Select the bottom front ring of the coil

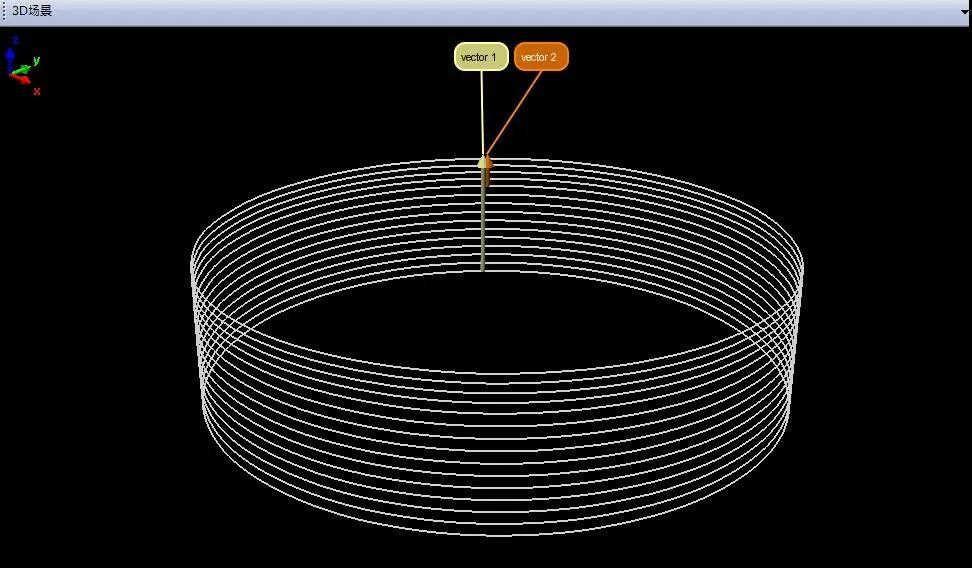(497, 534)
